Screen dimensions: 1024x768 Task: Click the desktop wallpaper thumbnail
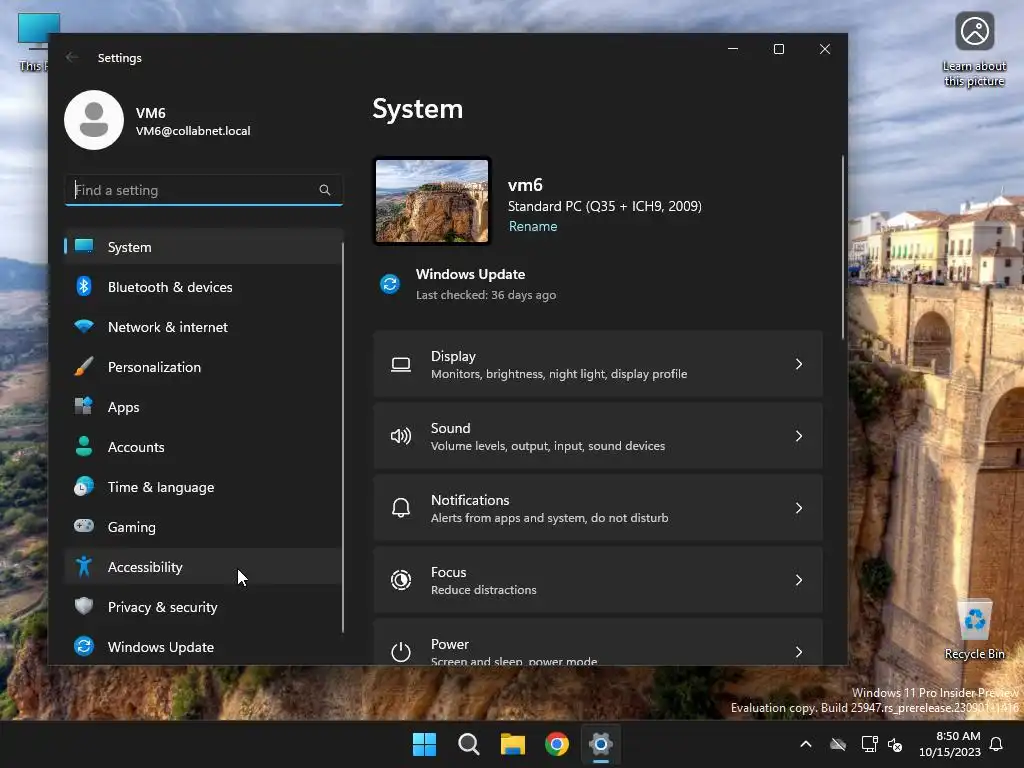pos(432,201)
